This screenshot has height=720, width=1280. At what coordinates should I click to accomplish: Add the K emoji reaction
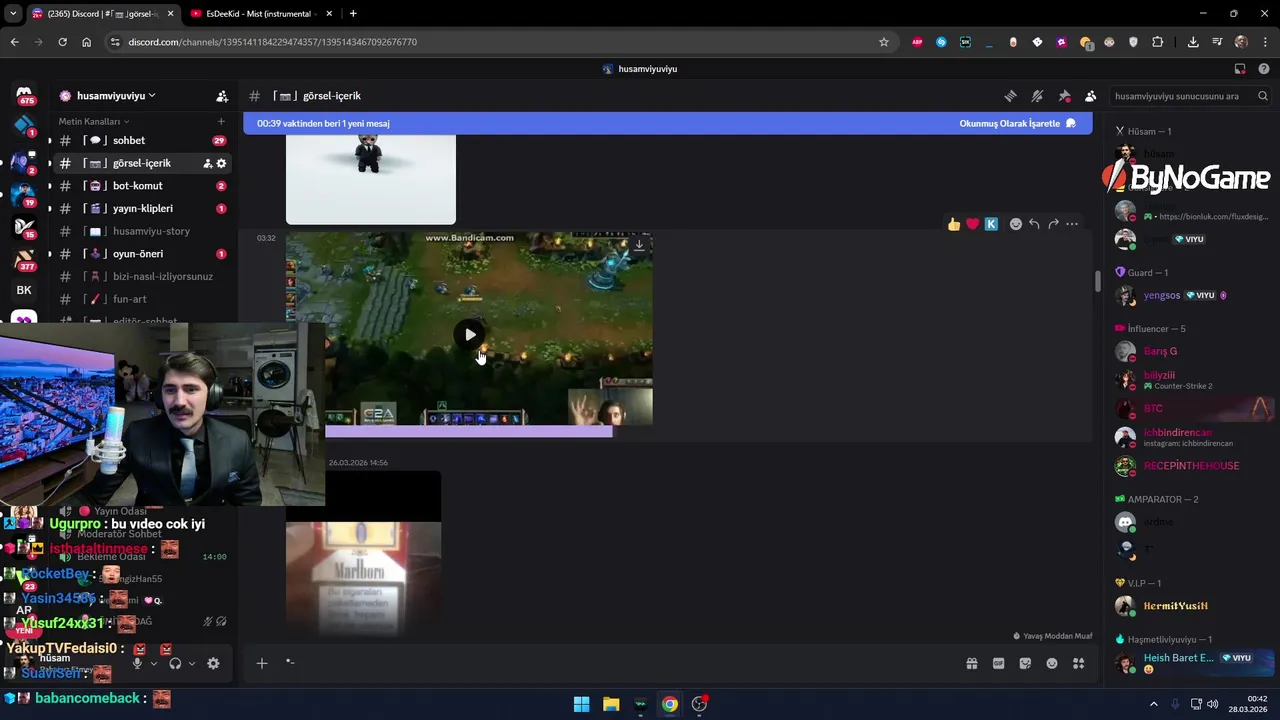coord(991,224)
